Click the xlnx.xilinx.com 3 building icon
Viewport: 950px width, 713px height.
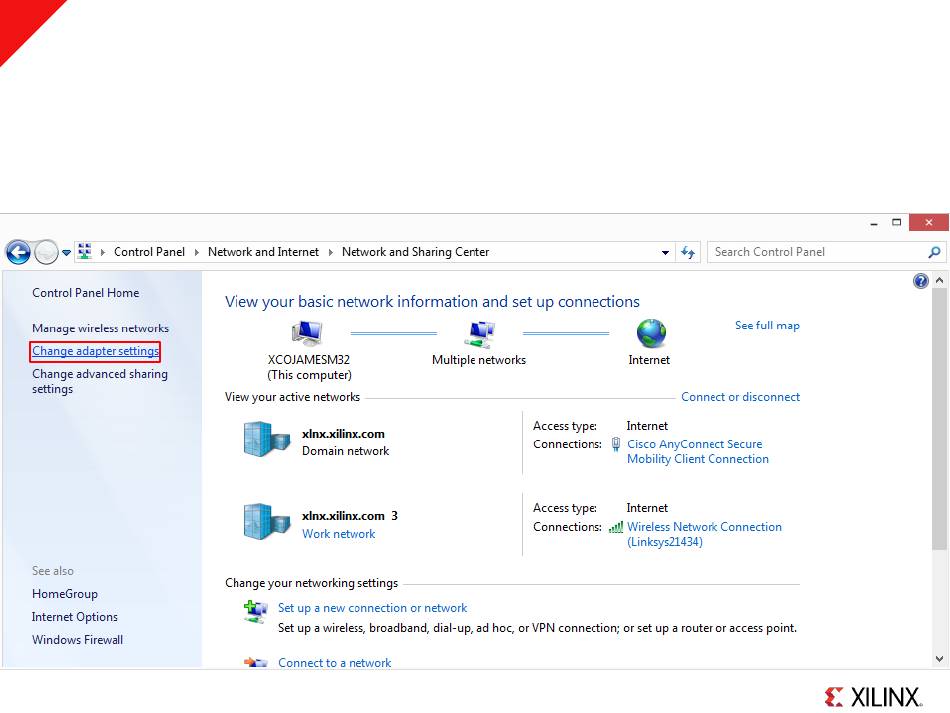(x=266, y=521)
